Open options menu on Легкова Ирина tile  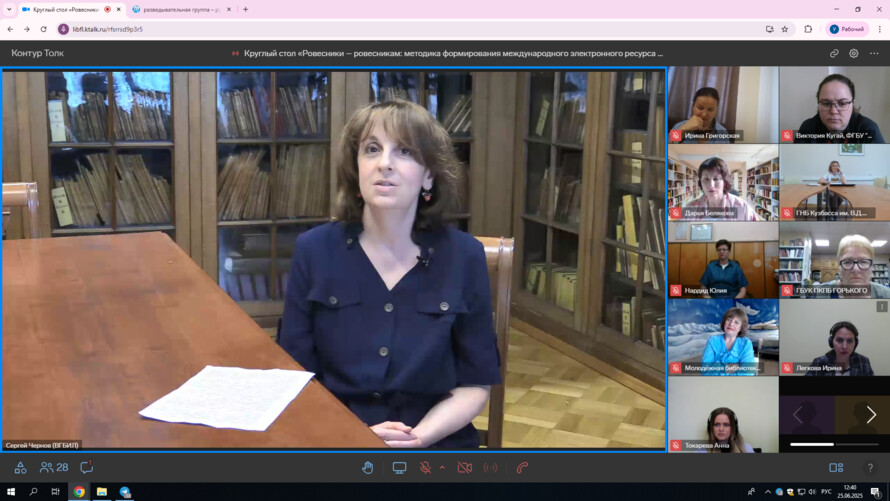point(881,307)
